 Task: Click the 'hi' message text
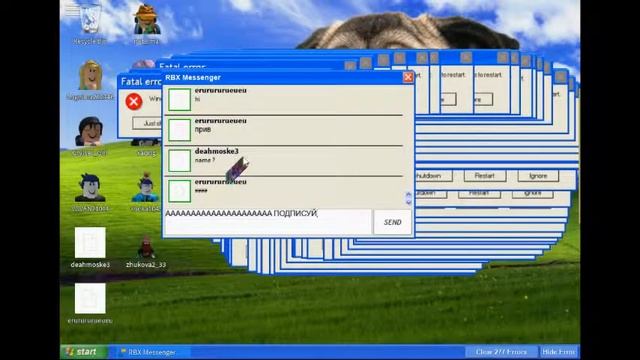pos(198,99)
